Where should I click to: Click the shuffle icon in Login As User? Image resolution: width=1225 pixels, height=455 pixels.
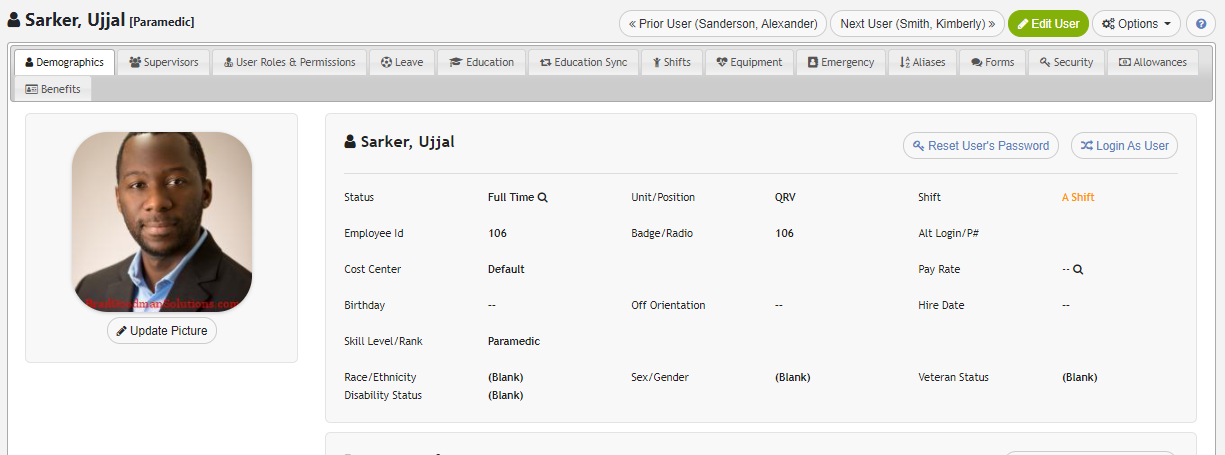coord(1086,145)
